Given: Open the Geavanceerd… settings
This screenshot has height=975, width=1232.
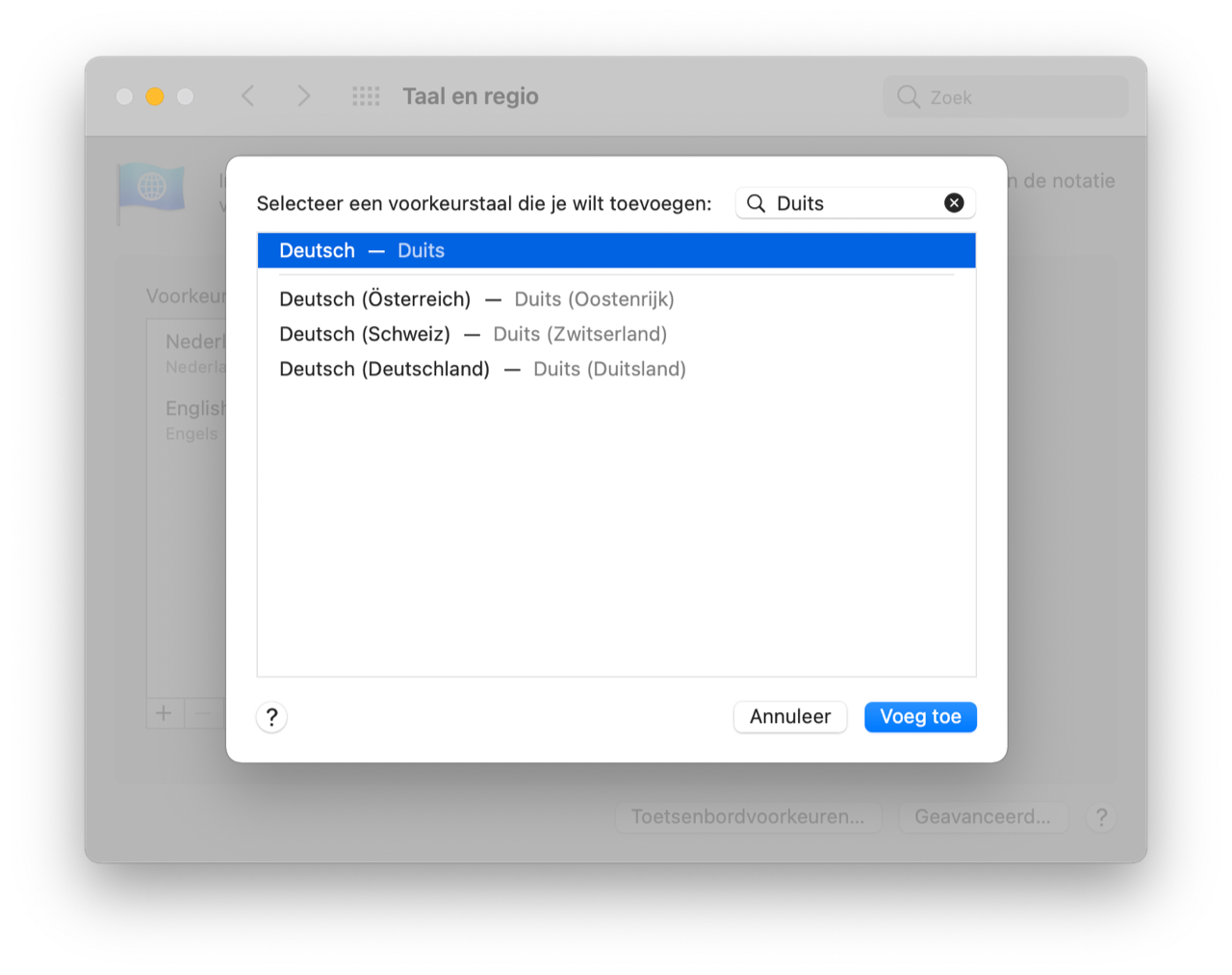Looking at the screenshot, I should point(982,817).
